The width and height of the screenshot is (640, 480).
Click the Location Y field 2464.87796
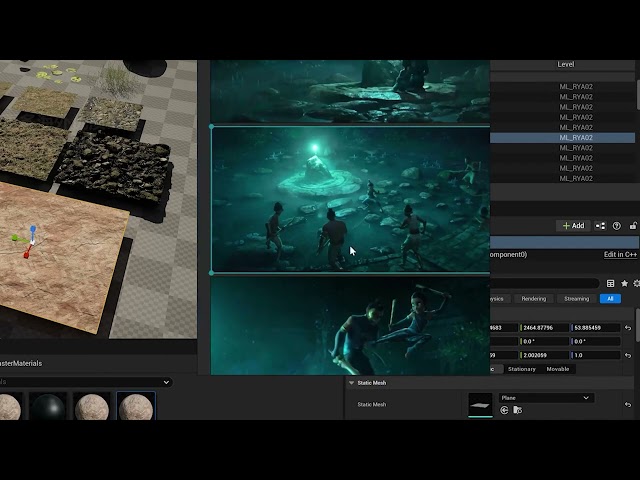[544, 328]
